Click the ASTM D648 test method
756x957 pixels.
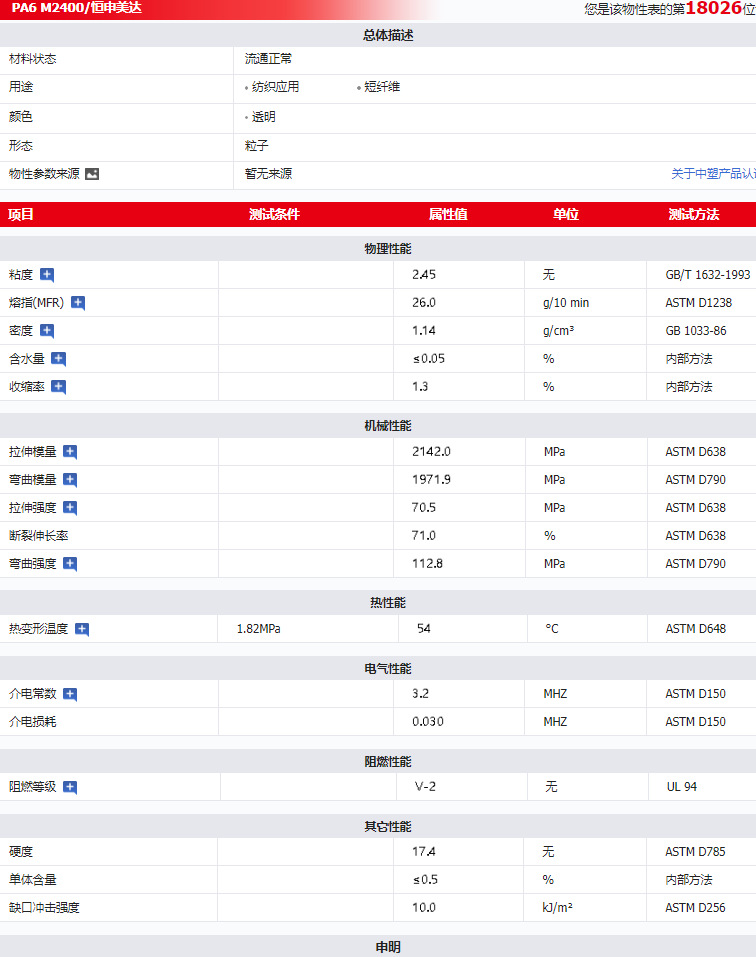(x=696, y=629)
